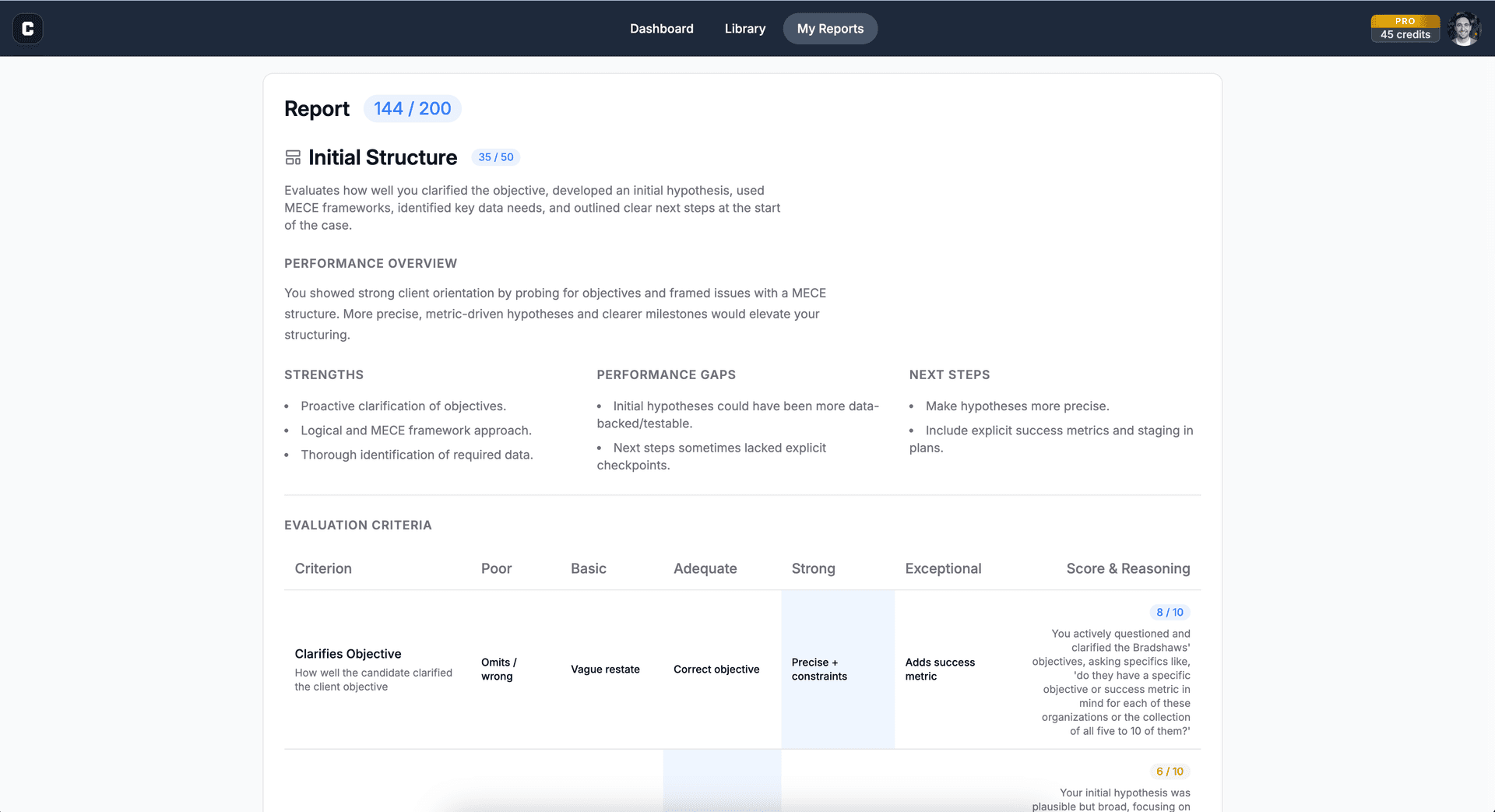Viewport: 1495px width, 812px height.
Task: Click the highlighted 'Precise + constraints' cell
Action: click(838, 670)
